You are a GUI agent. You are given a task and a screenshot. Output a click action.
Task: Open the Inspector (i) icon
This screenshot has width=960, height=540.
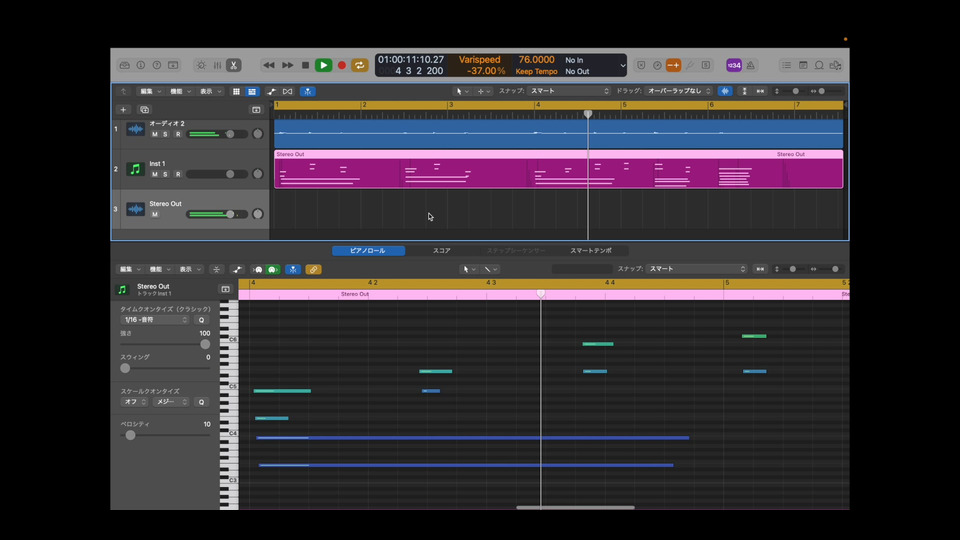[141, 65]
